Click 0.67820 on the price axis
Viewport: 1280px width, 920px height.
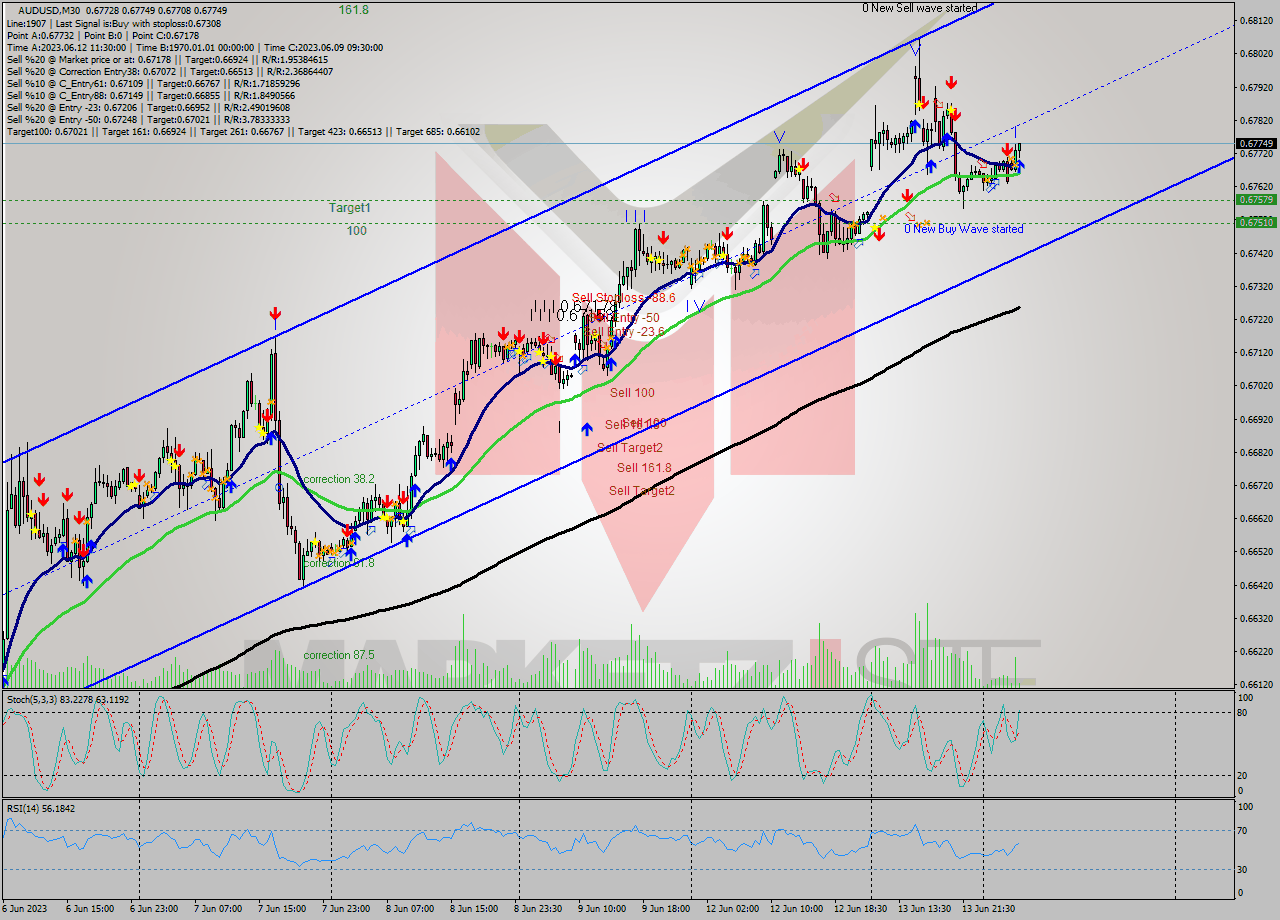1256,120
